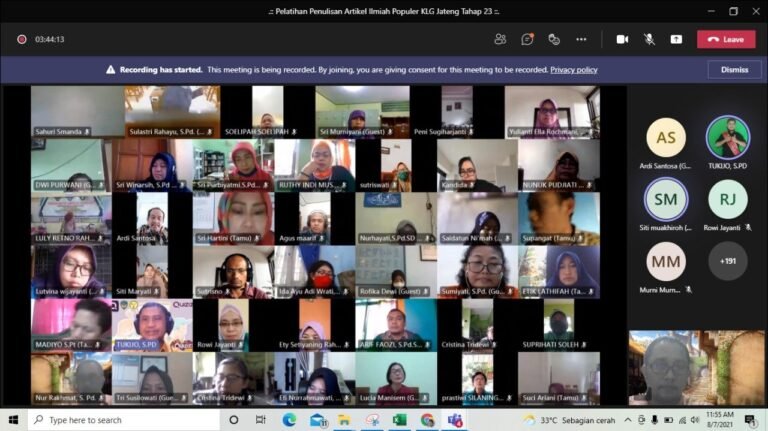
Task: Click the self-view video thumbnail
Action: (x=696, y=368)
